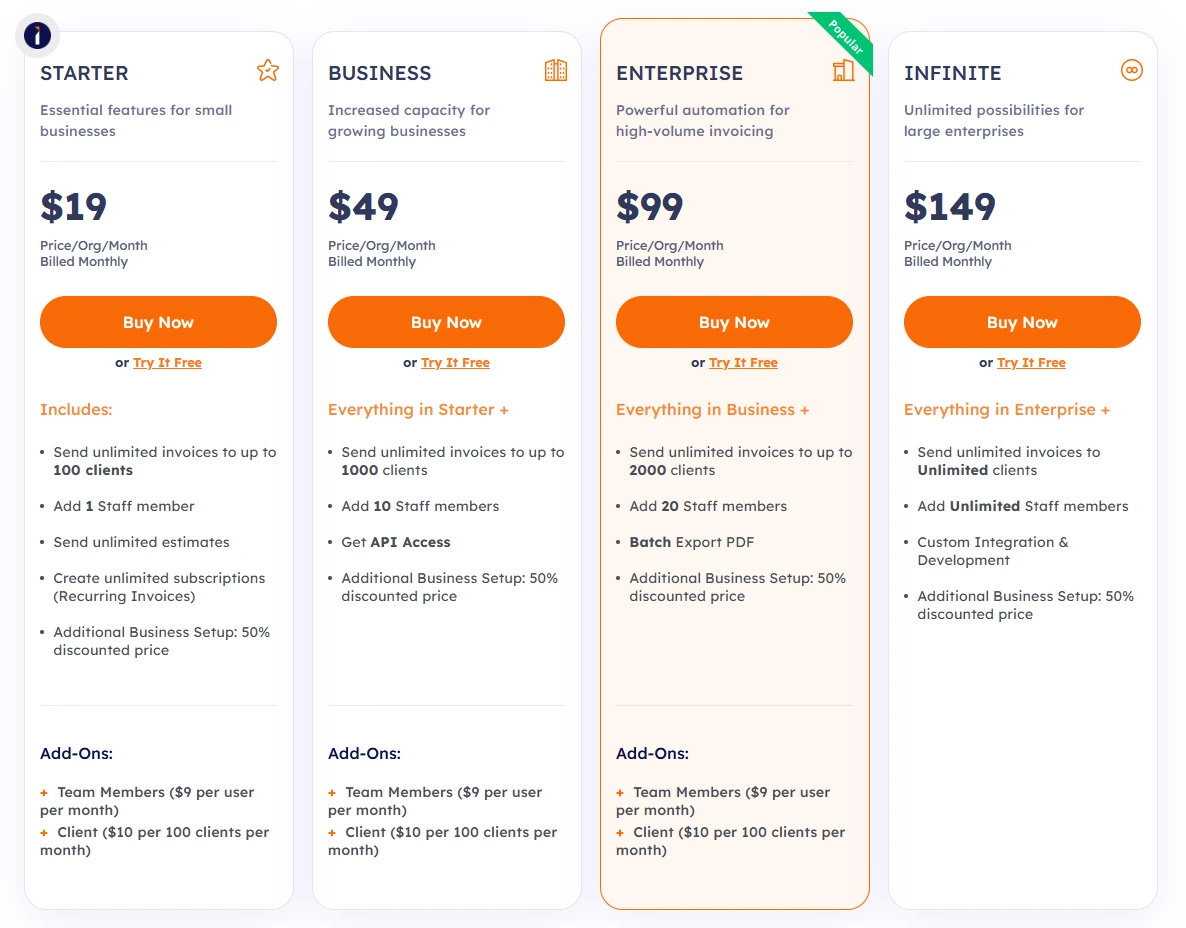
Task: Click plus icon beside Business Team Members add-on
Action: (332, 793)
